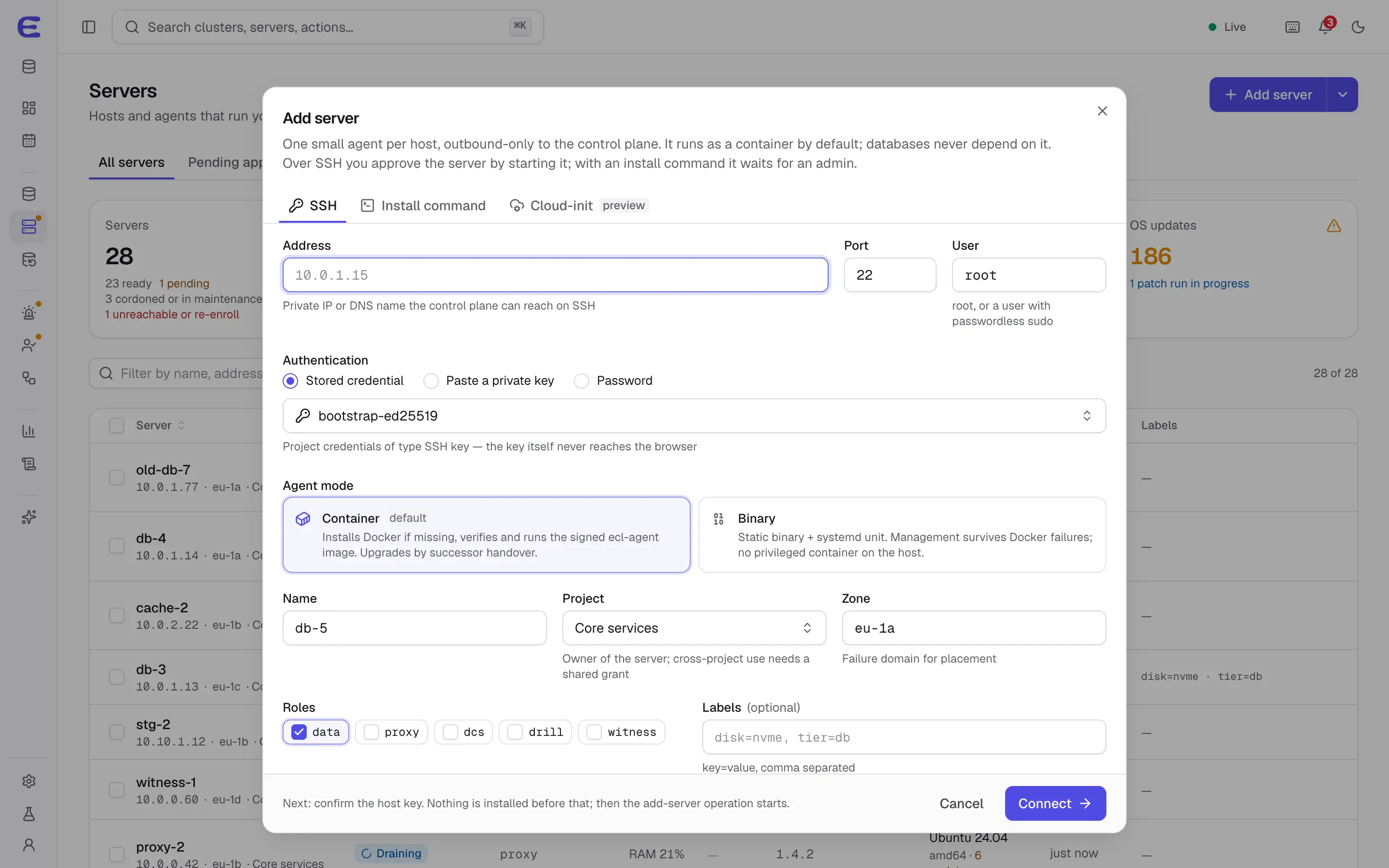This screenshot has height=868, width=1389.
Task: Switch to the Cloud-init tab
Action: coord(579,205)
